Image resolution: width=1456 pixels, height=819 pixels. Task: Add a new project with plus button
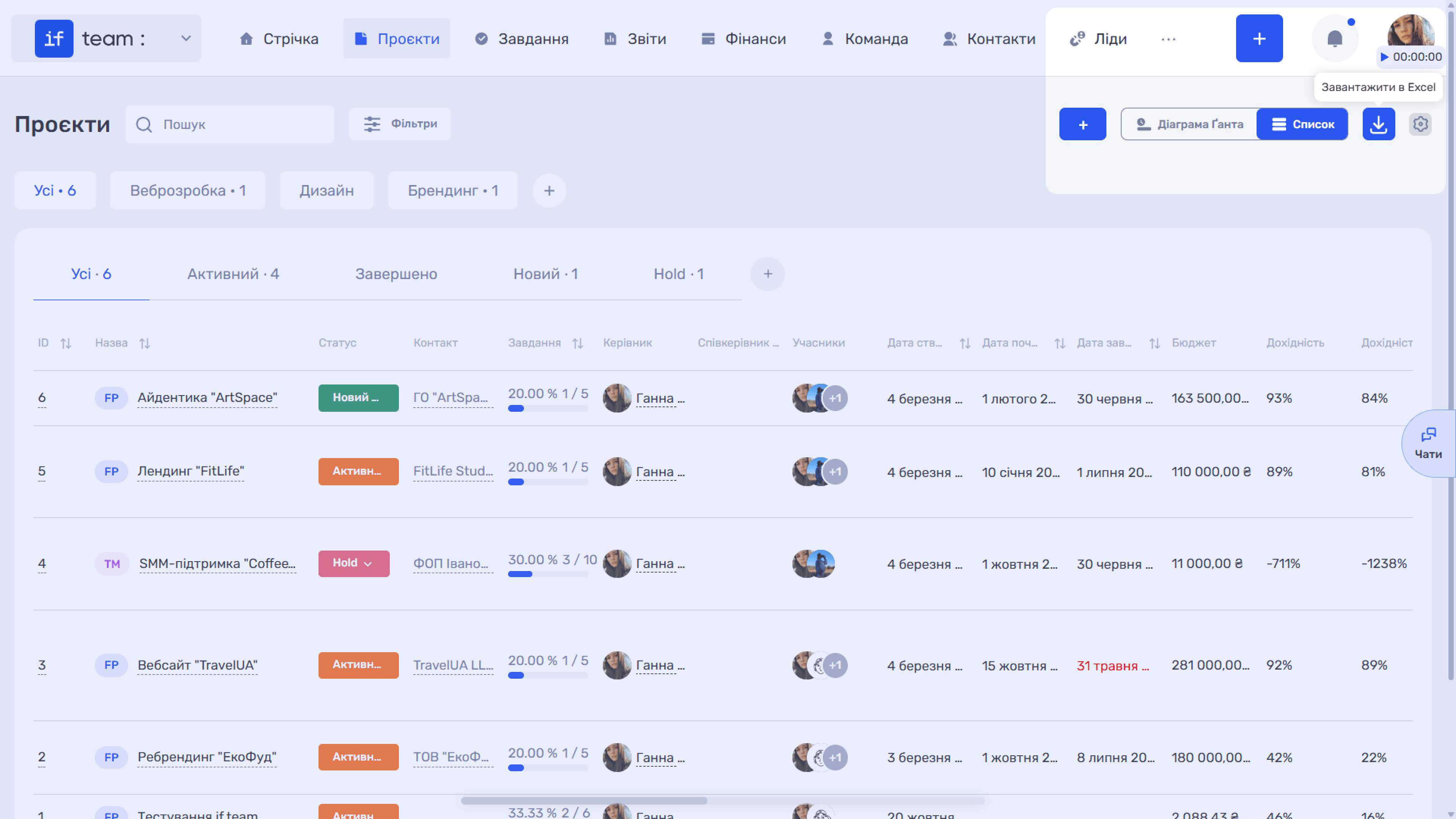pyautogui.click(x=1083, y=124)
